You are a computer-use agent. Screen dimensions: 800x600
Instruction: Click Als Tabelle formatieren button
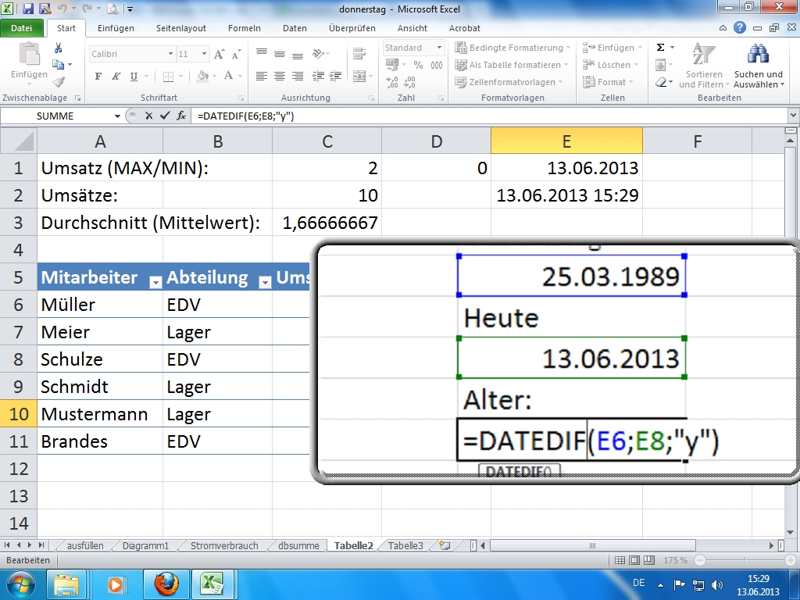click(511, 65)
